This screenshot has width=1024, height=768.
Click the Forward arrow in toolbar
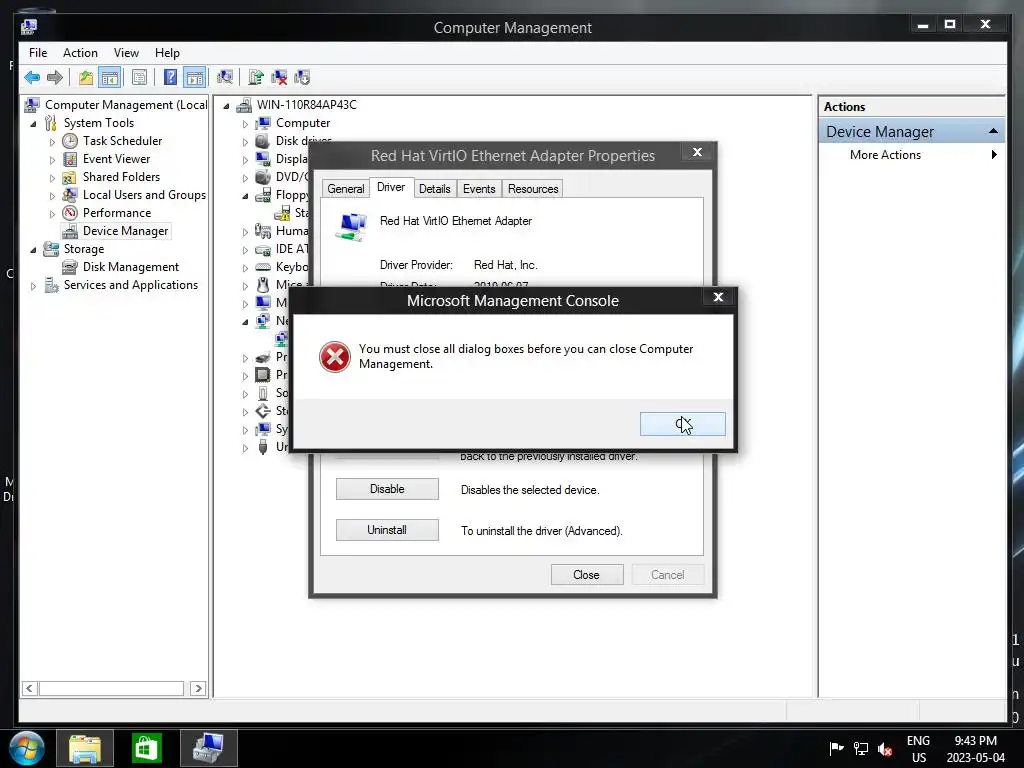(55, 78)
